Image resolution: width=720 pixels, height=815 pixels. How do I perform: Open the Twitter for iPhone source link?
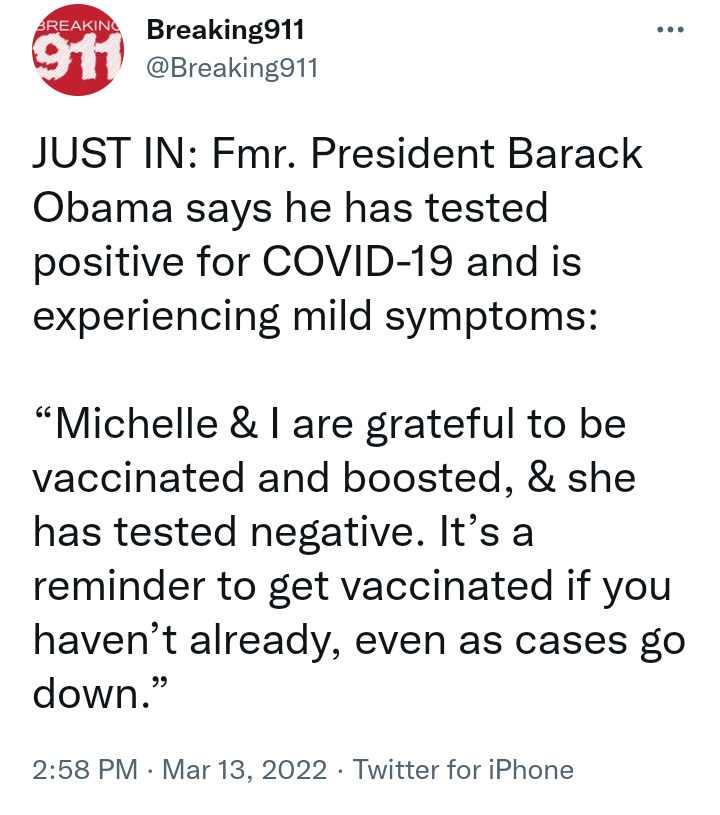(x=463, y=770)
